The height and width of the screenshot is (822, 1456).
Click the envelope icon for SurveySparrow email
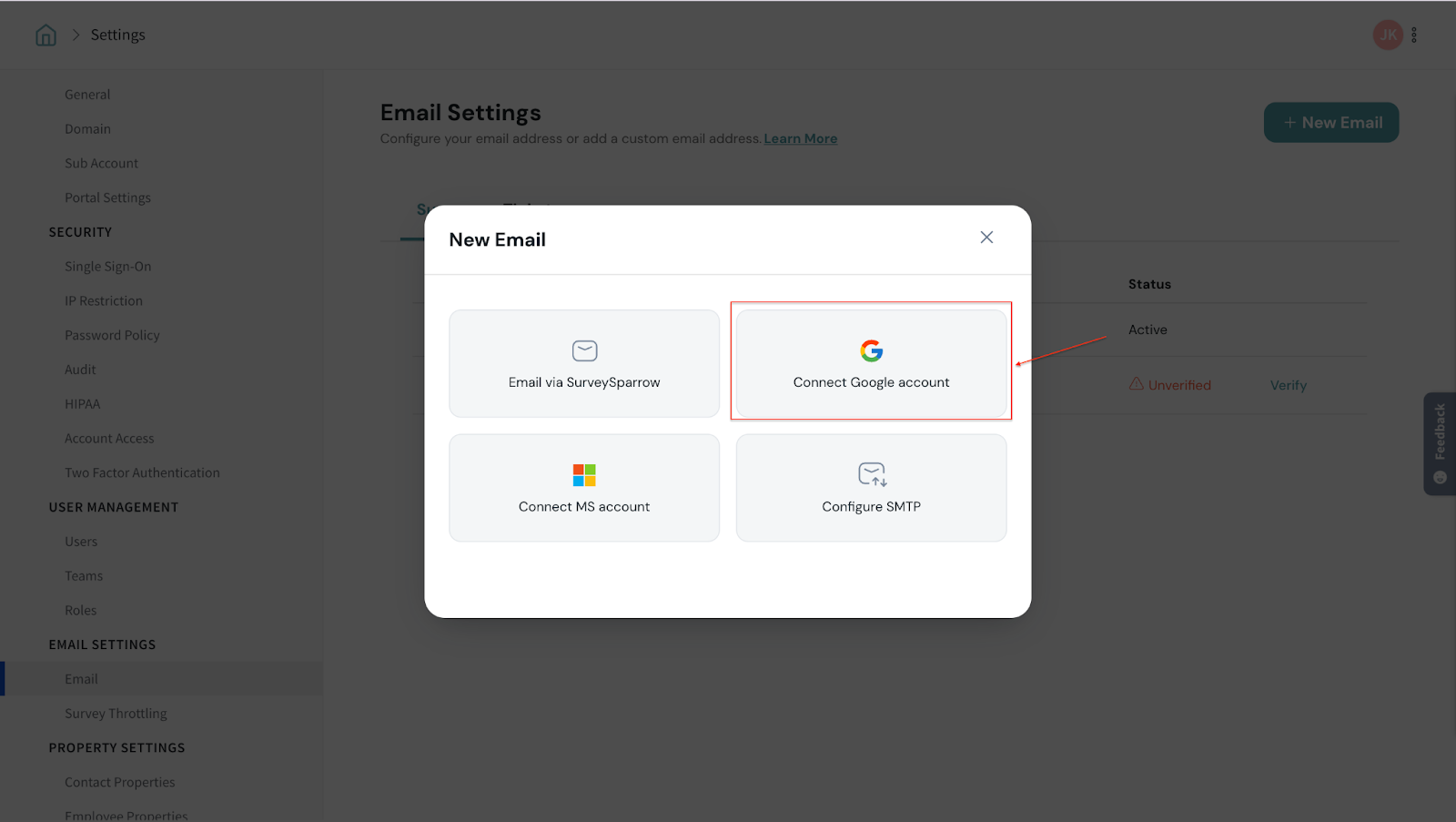(x=584, y=350)
